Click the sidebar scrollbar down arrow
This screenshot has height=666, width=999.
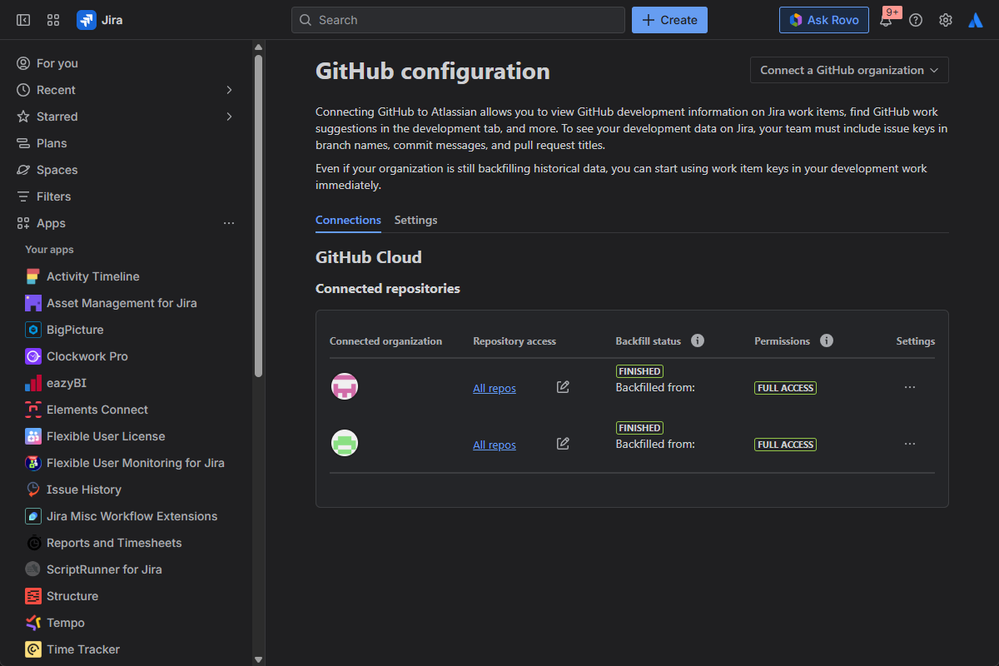click(x=258, y=660)
